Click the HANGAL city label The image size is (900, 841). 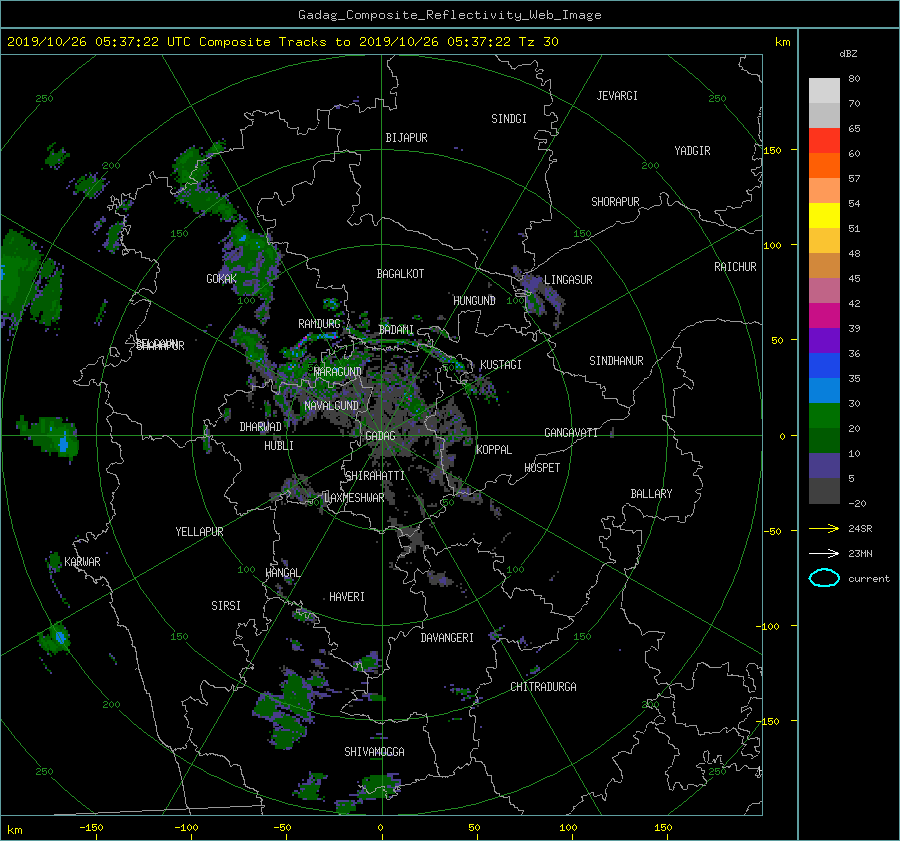point(282,573)
